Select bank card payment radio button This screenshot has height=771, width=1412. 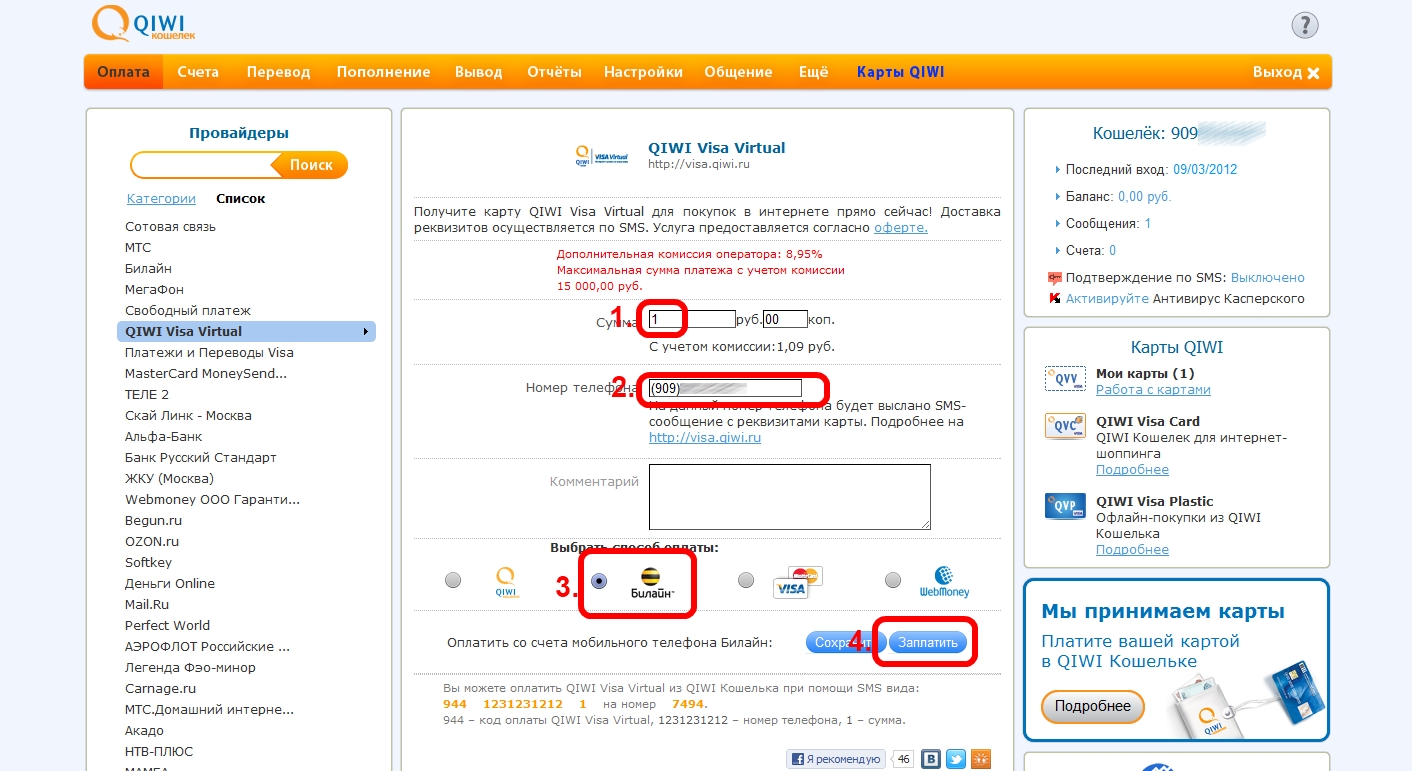point(745,580)
